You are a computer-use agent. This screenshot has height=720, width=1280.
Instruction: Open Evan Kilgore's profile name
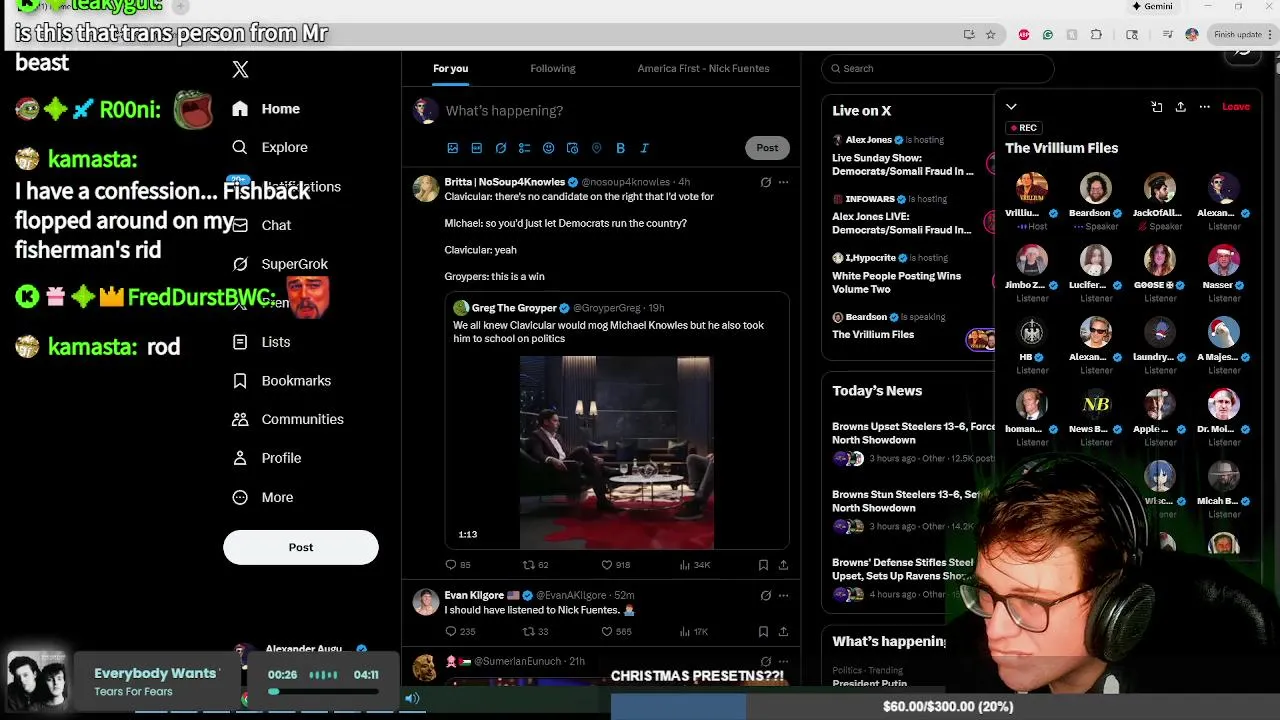pyautogui.click(x=474, y=595)
